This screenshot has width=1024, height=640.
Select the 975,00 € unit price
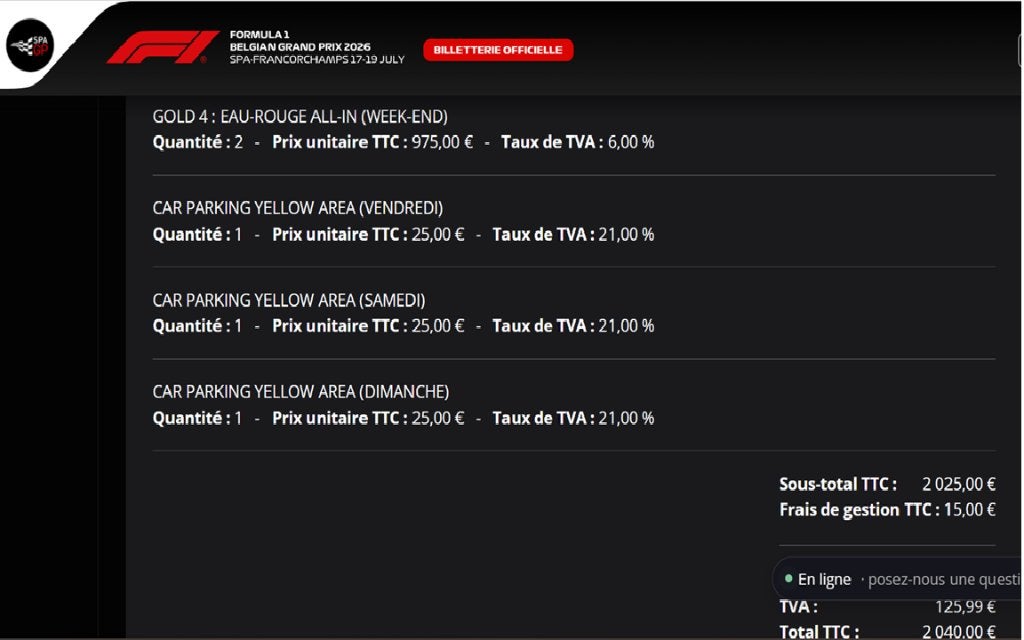click(x=442, y=142)
